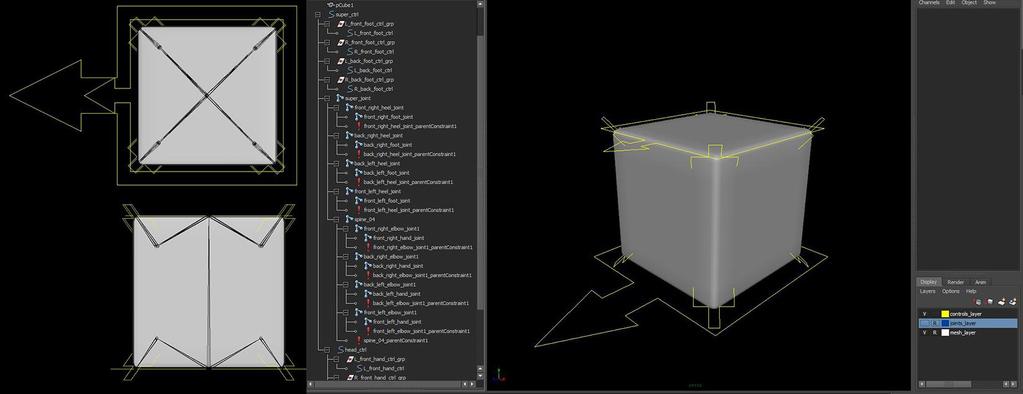
Task: Click the L_front_foot_ctrl_grp transform icon
Action: point(341,23)
